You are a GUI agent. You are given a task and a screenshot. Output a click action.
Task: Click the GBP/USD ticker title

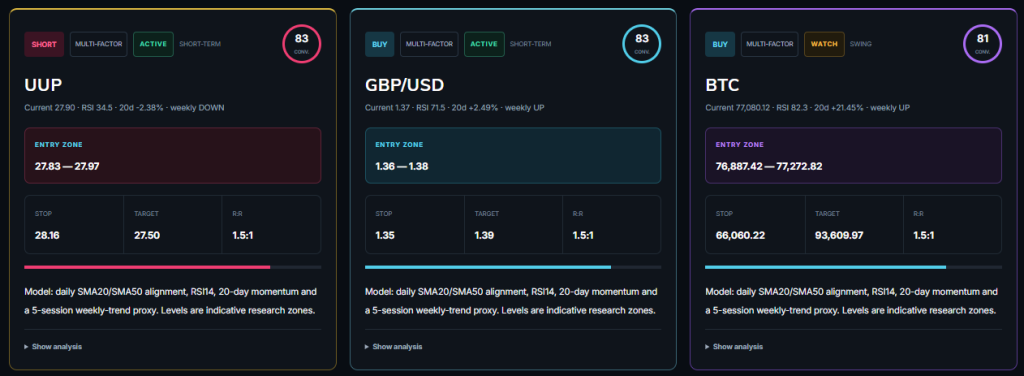pyautogui.click(x=406, y=86)
